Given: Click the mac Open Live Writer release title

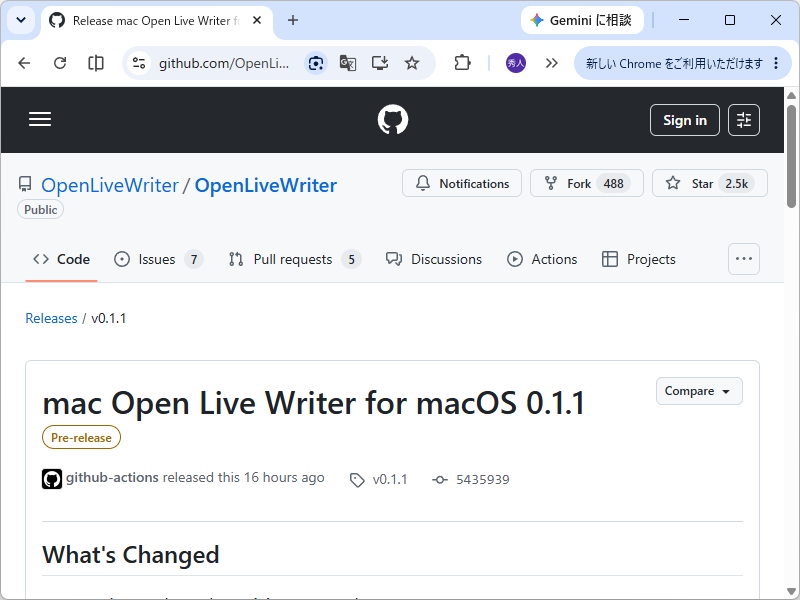Looking at the screenshot, I should (314, 403).
